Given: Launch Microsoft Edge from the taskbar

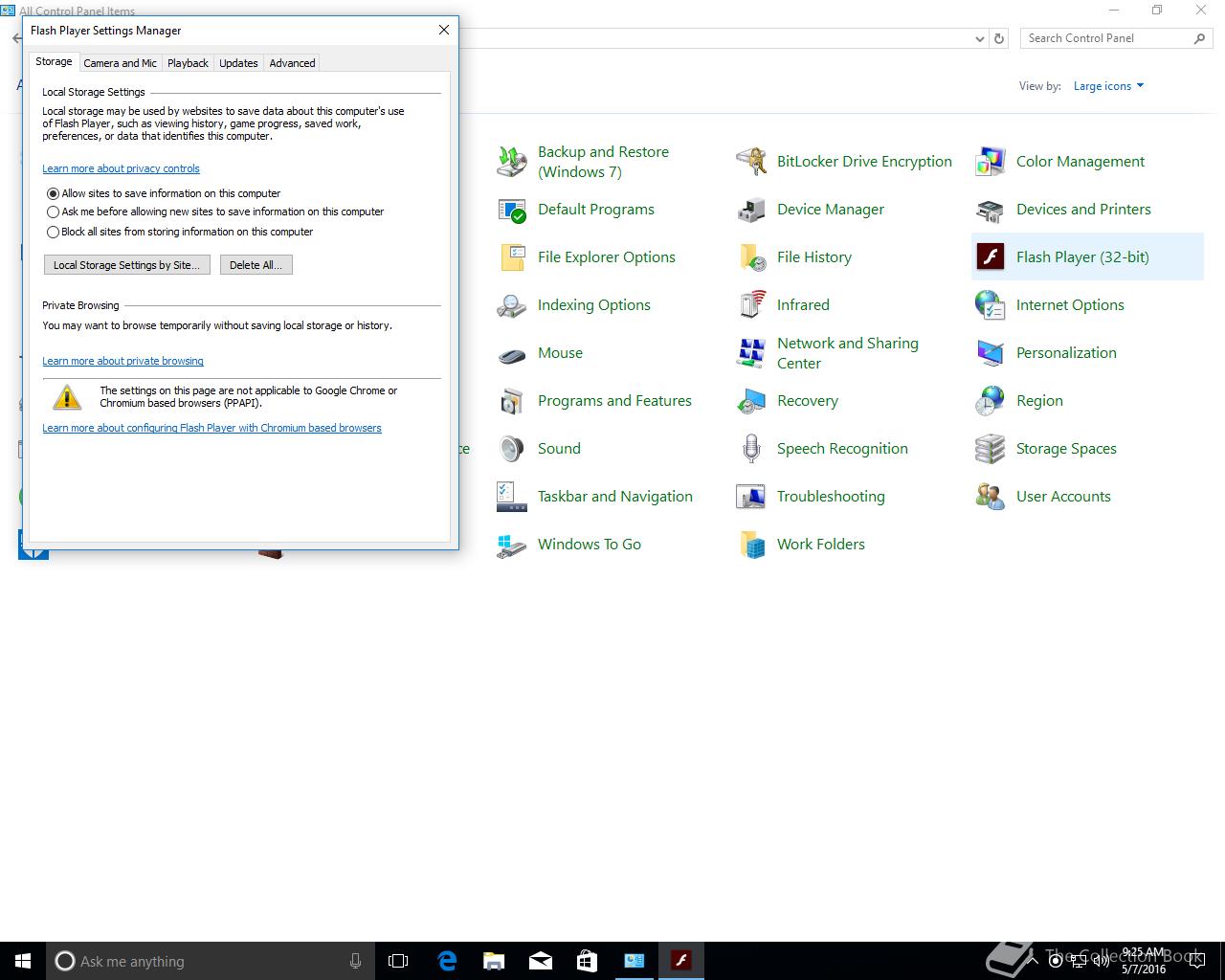Looking at the screenshot, I should coord(446,961).
